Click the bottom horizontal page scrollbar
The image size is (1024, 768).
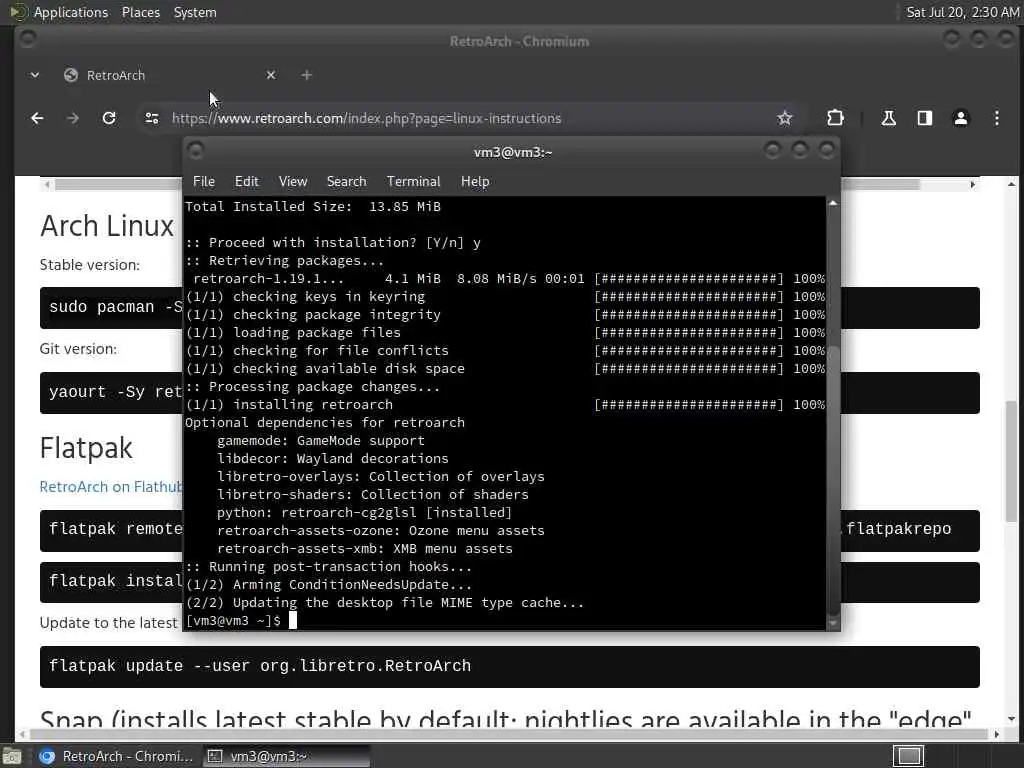(x=509, y=735)
